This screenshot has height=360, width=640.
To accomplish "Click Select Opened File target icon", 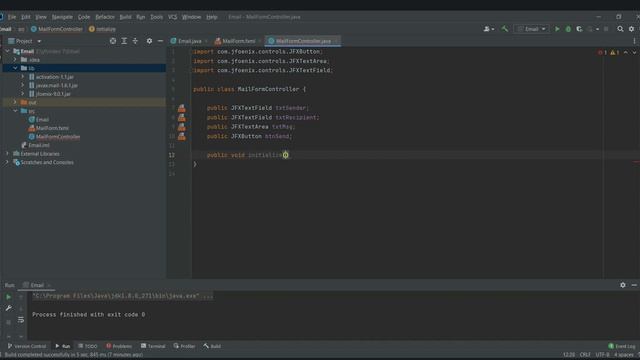I will 113,41.
